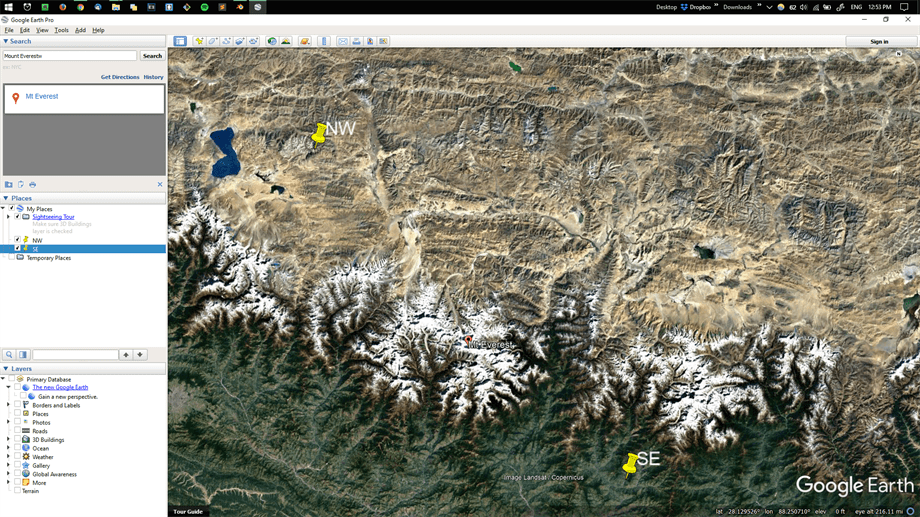
Task: Open the Help menu
Action: [99, 30]
